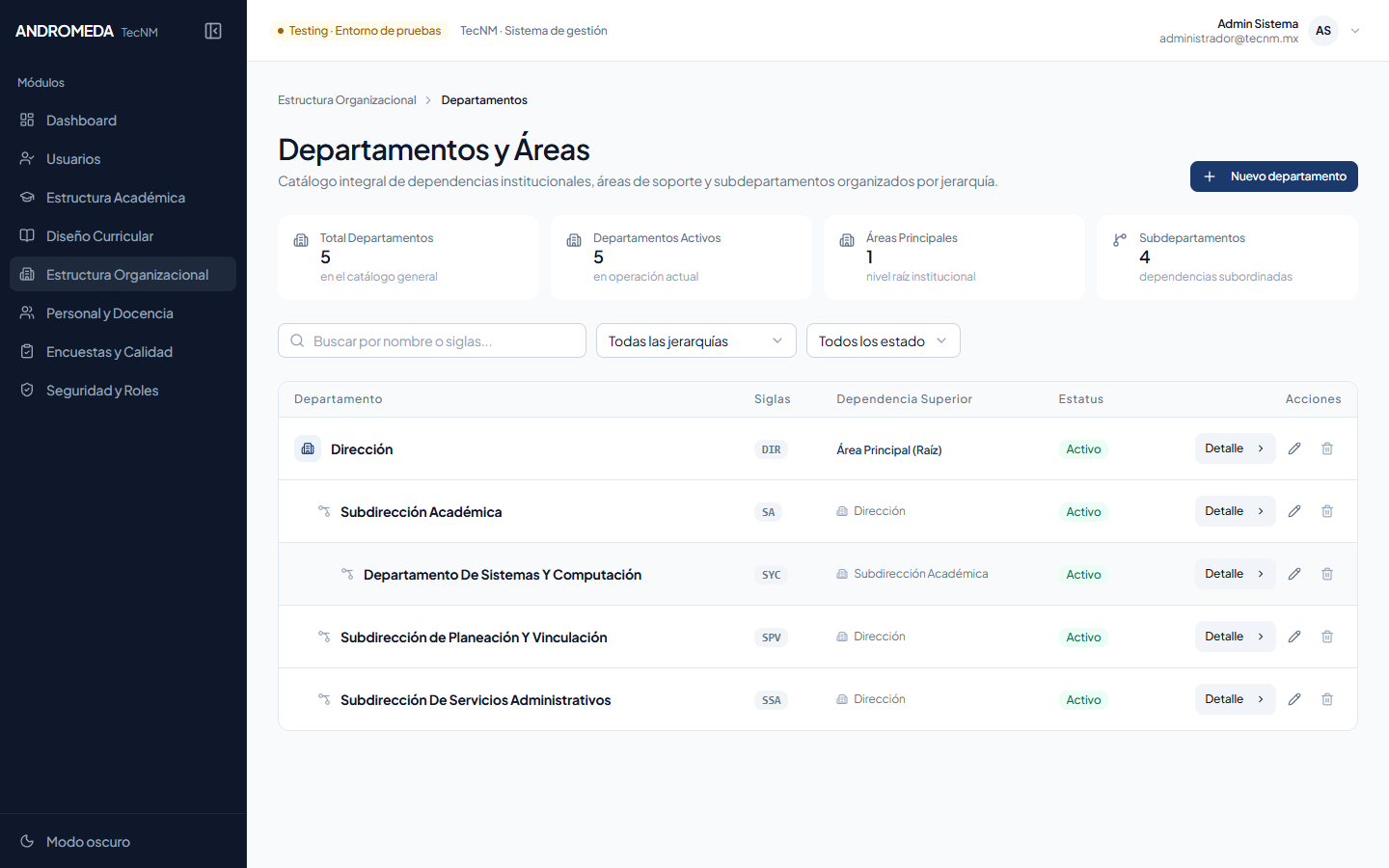The image size is (1389, 868).
Task: Open Detalle for Dirección
Action: click(1236, 448)
